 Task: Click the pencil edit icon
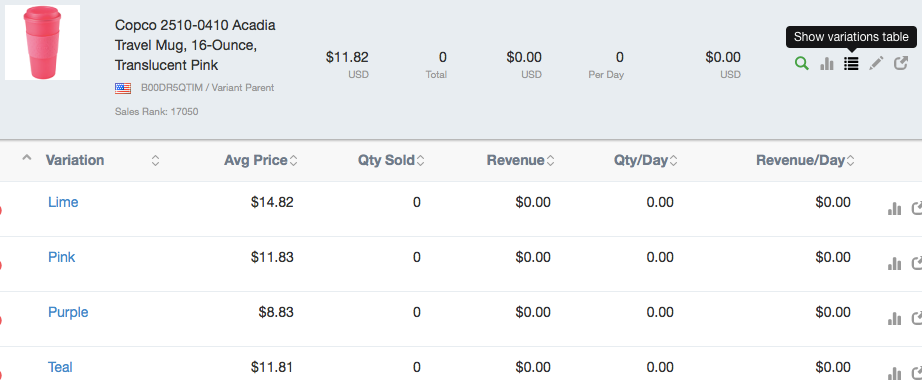(876, 63)
